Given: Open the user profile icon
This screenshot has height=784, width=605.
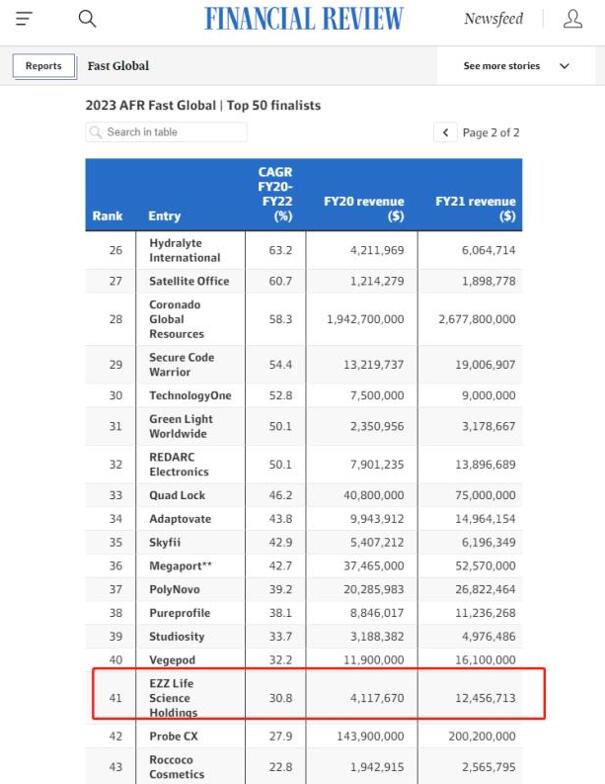Looking at the screenshot, I should pos(573,19).
